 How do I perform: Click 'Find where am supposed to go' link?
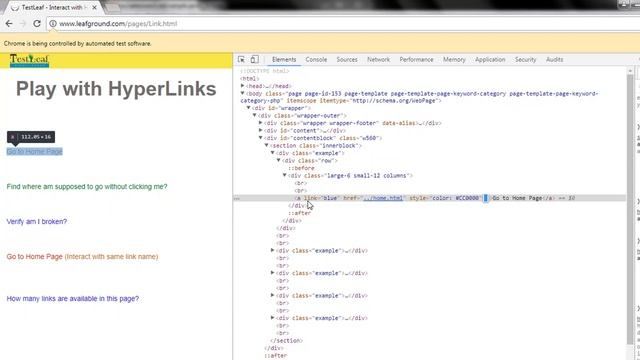pyautogui.click(x=87, y=187)
